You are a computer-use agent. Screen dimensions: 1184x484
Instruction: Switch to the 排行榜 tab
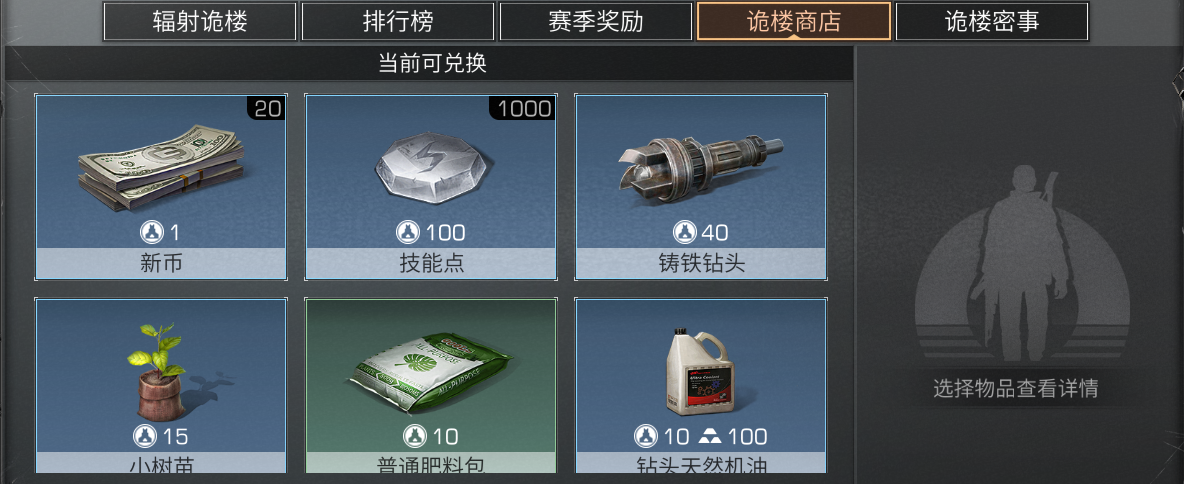click(398, 21)
